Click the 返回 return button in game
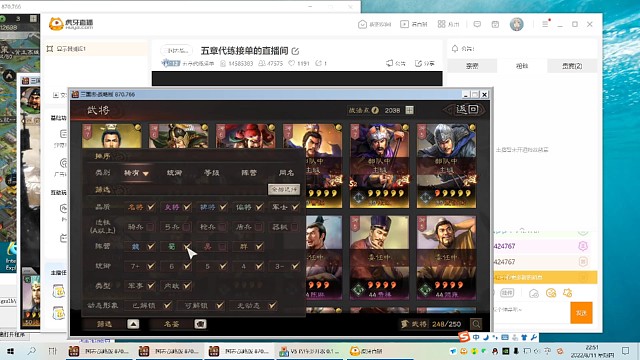The image size is (640, 360). 467,109
